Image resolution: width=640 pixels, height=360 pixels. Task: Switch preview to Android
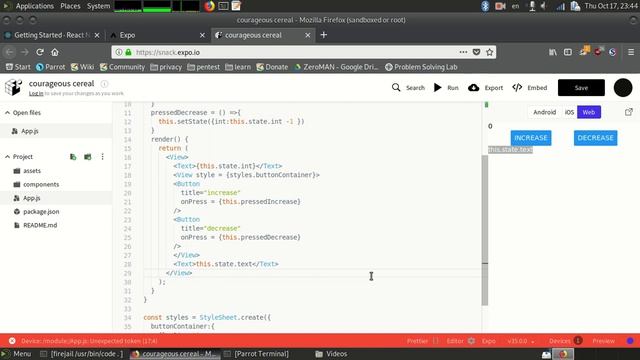point(544,112)
